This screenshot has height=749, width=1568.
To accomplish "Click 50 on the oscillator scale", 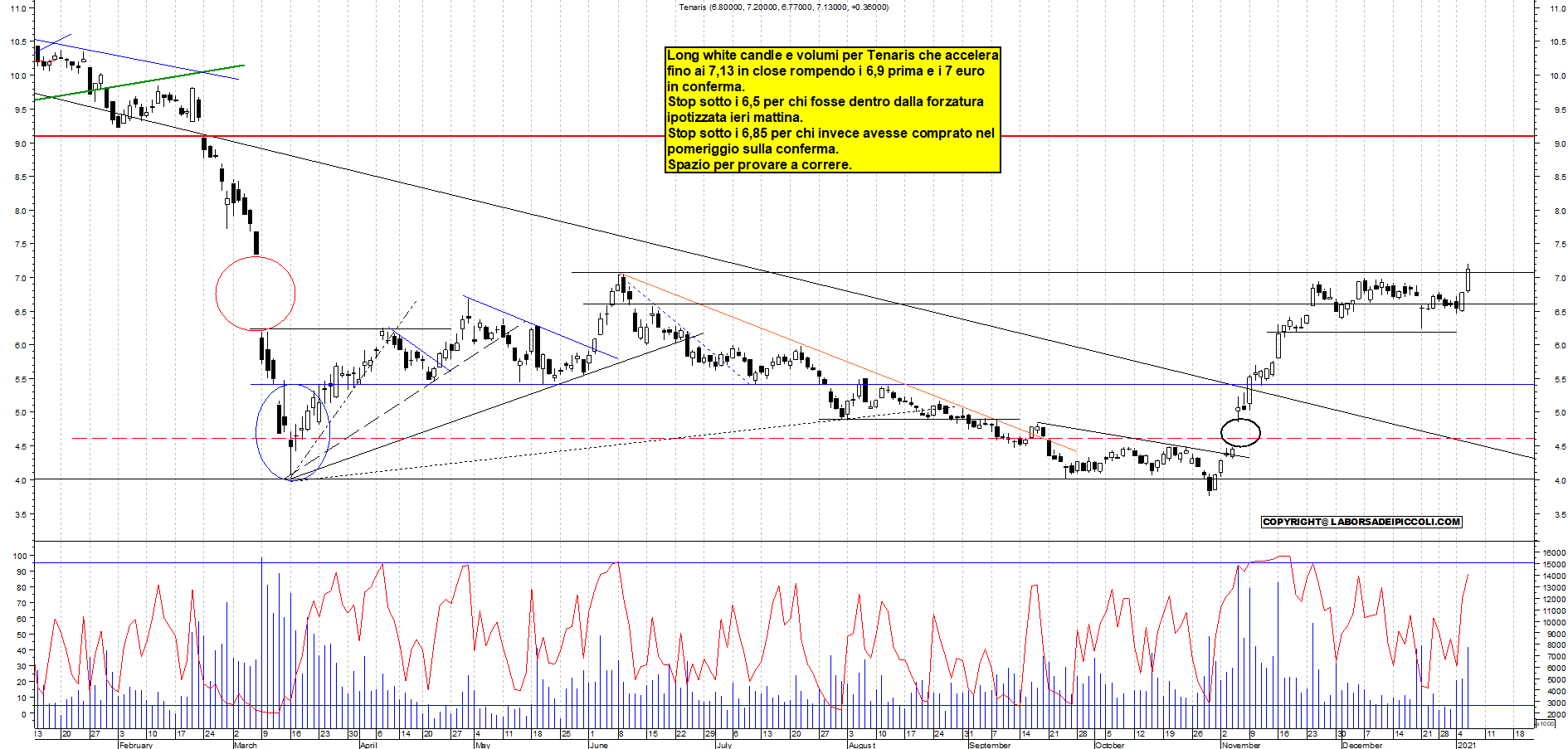I will pyautogui.click(x=22, y=635).
